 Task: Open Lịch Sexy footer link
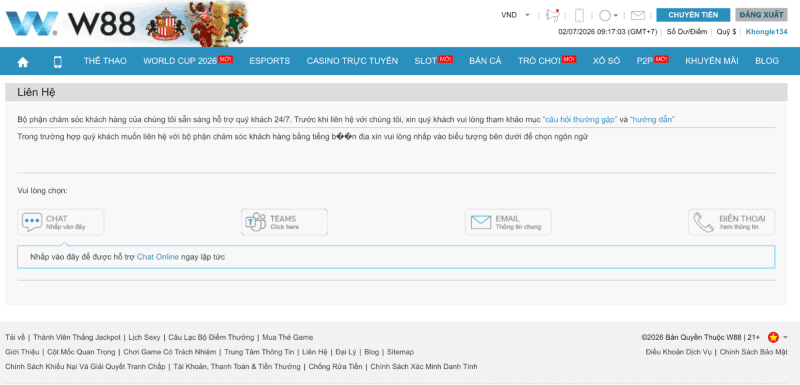click(144, 337)
